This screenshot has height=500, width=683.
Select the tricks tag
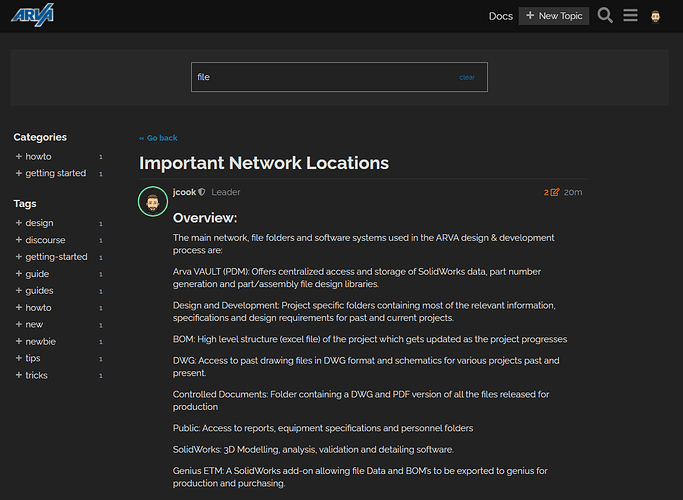point(59,375)
